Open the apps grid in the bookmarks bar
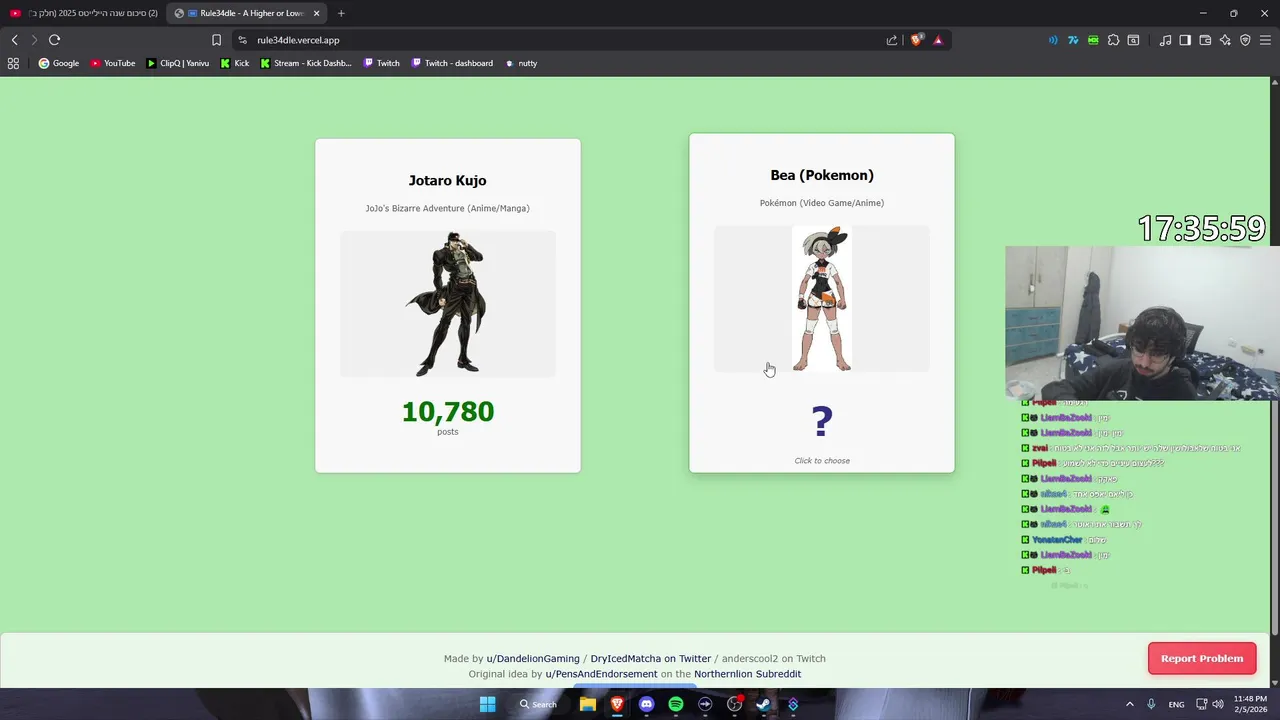Viewport: 1280px width, 720px height. coord(13,63)
